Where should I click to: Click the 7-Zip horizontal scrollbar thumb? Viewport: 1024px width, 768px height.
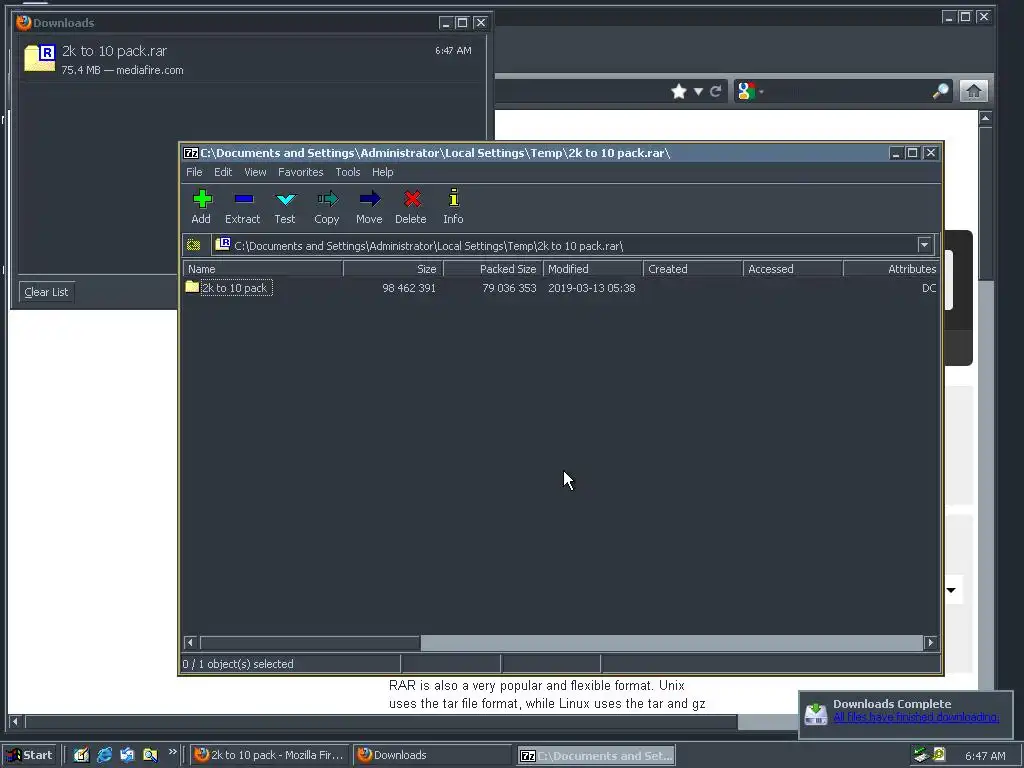point(310,643)
